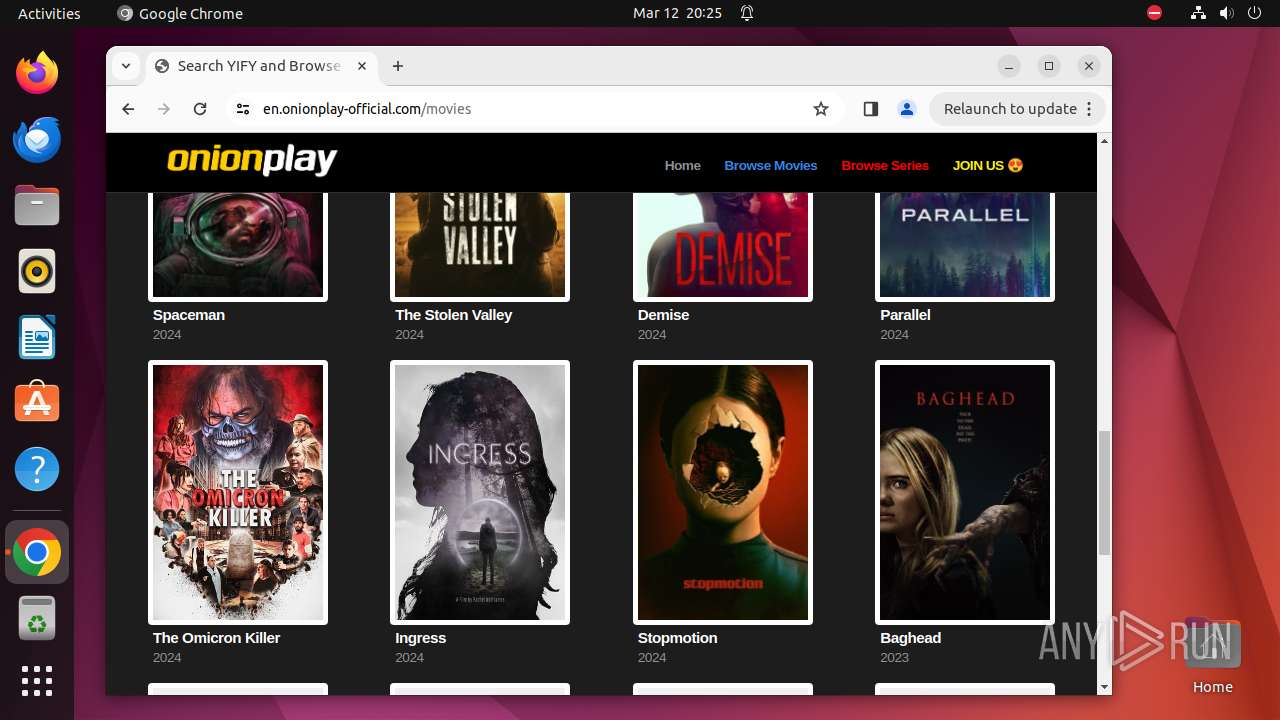This screenshot has height=720, width=1280.
Task: Show Applications grid in dock
Action: coord(37,681)
